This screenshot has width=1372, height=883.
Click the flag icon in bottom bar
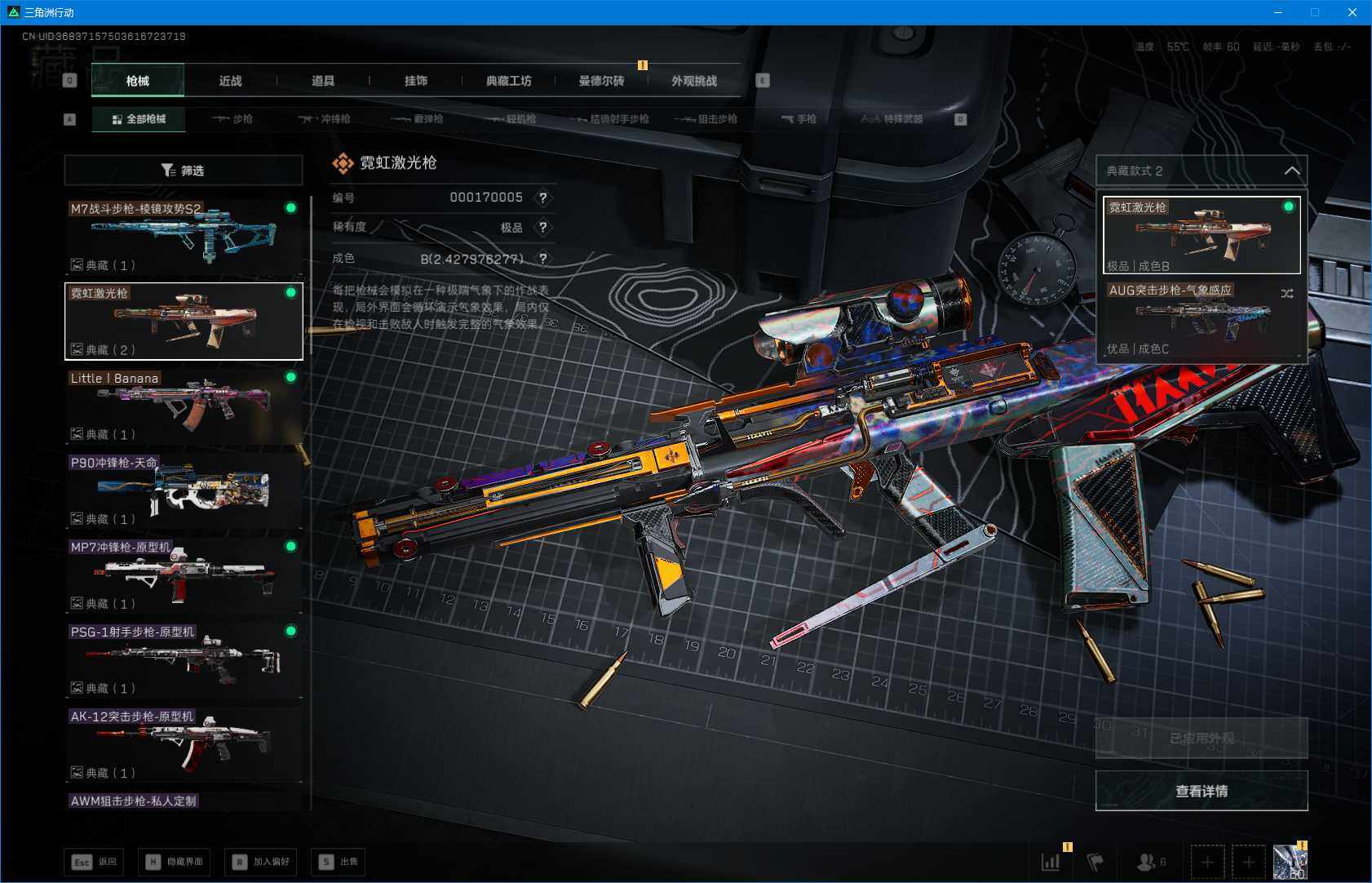coord(1095,862)
